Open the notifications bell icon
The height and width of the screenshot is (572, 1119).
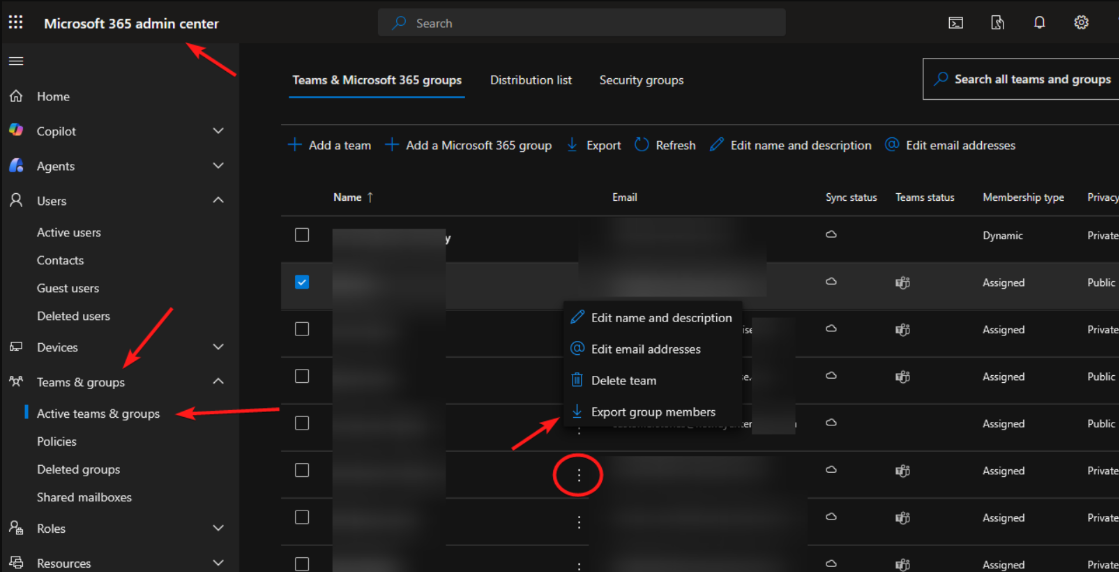1039,23
